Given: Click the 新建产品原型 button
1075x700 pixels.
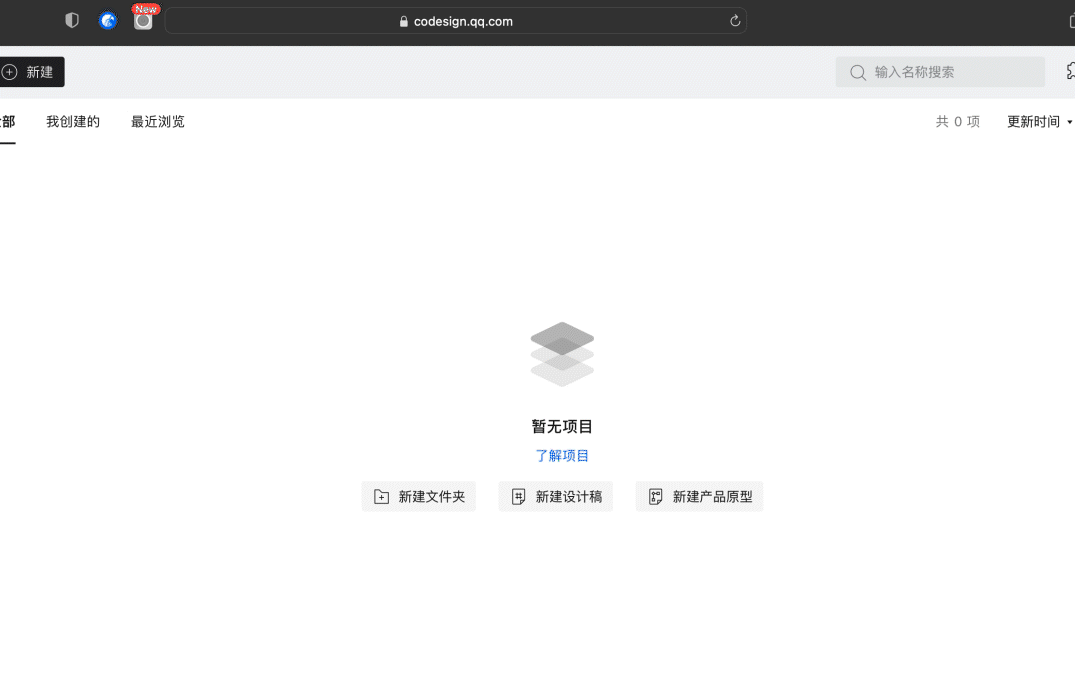Looking at the screenshot, I should (x=699, y=496).
